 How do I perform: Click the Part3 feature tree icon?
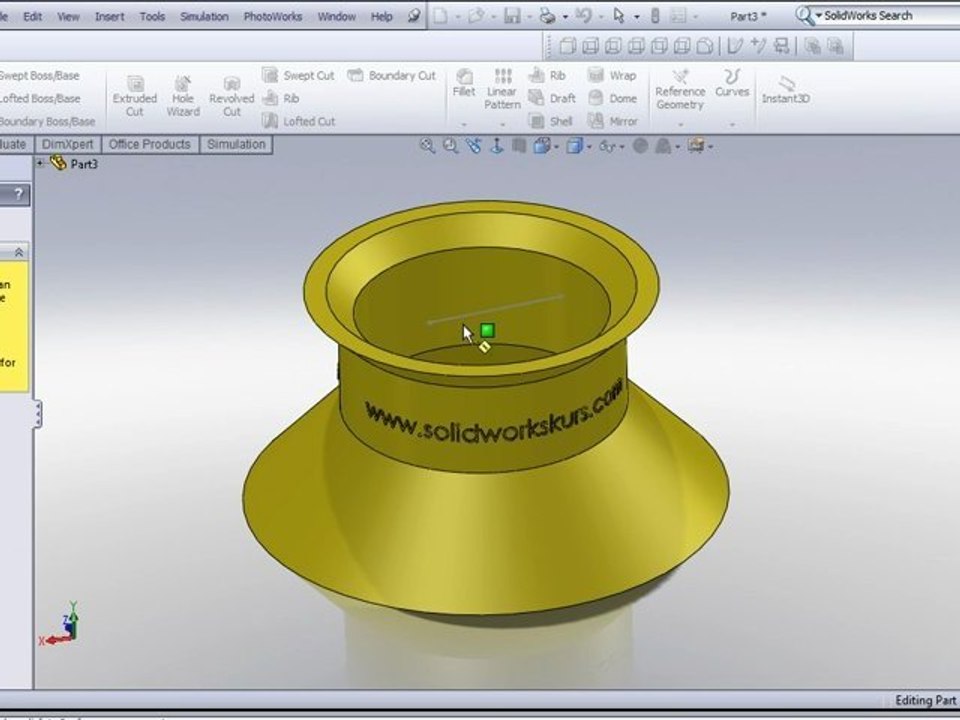pyautogui.click(x=58, y=163)
